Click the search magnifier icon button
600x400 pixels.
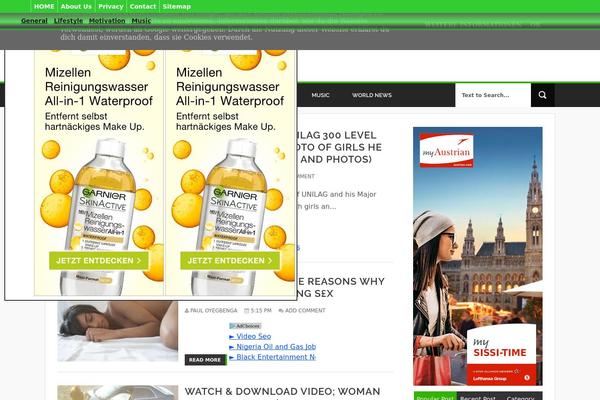click(x=542, y=95)
